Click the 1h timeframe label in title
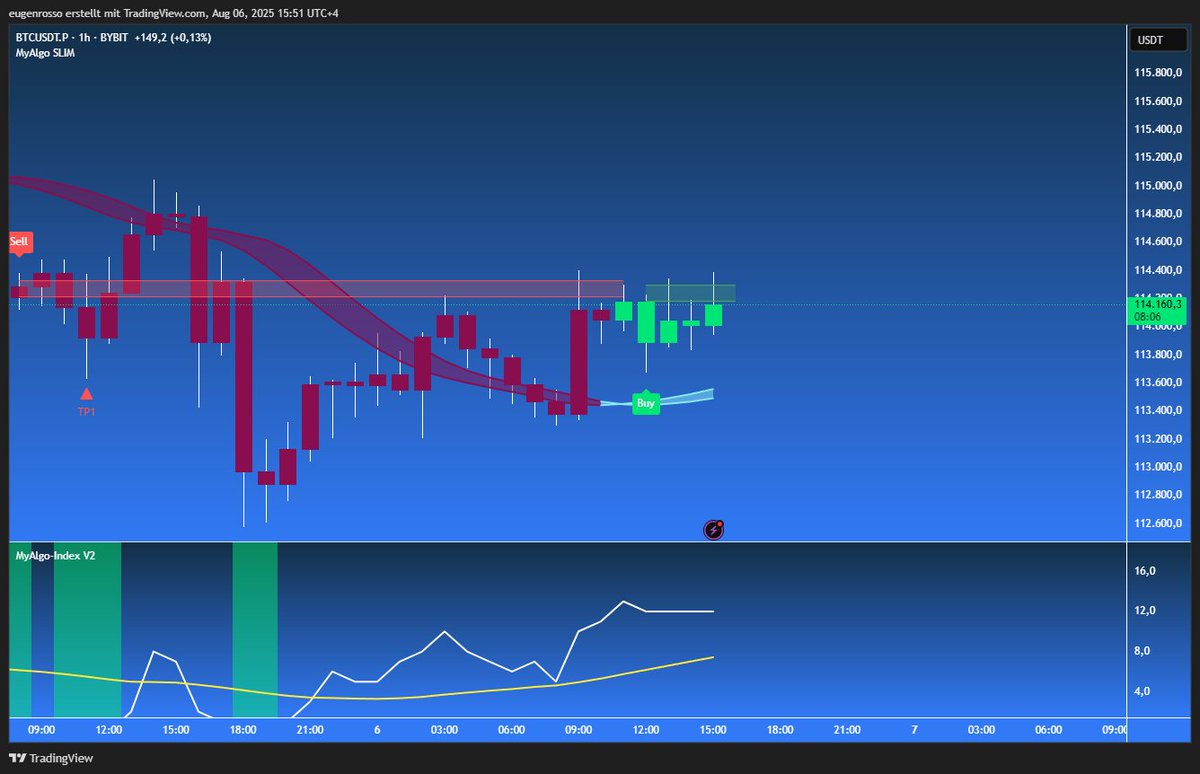 coord(86,37)
